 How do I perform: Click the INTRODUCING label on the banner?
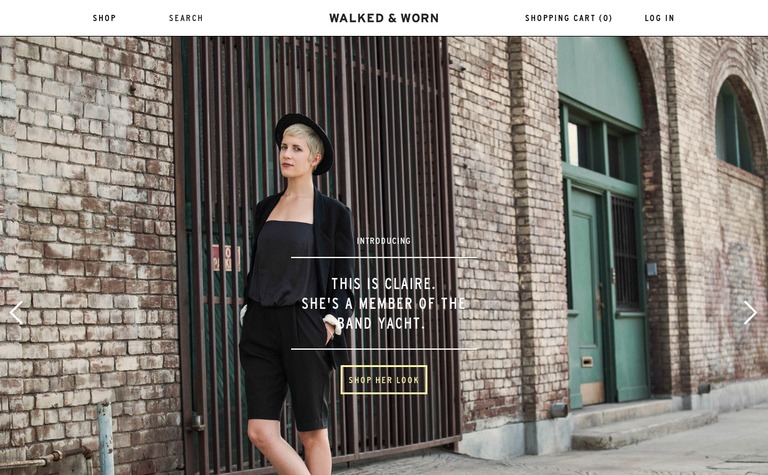[x=384, y=241]
